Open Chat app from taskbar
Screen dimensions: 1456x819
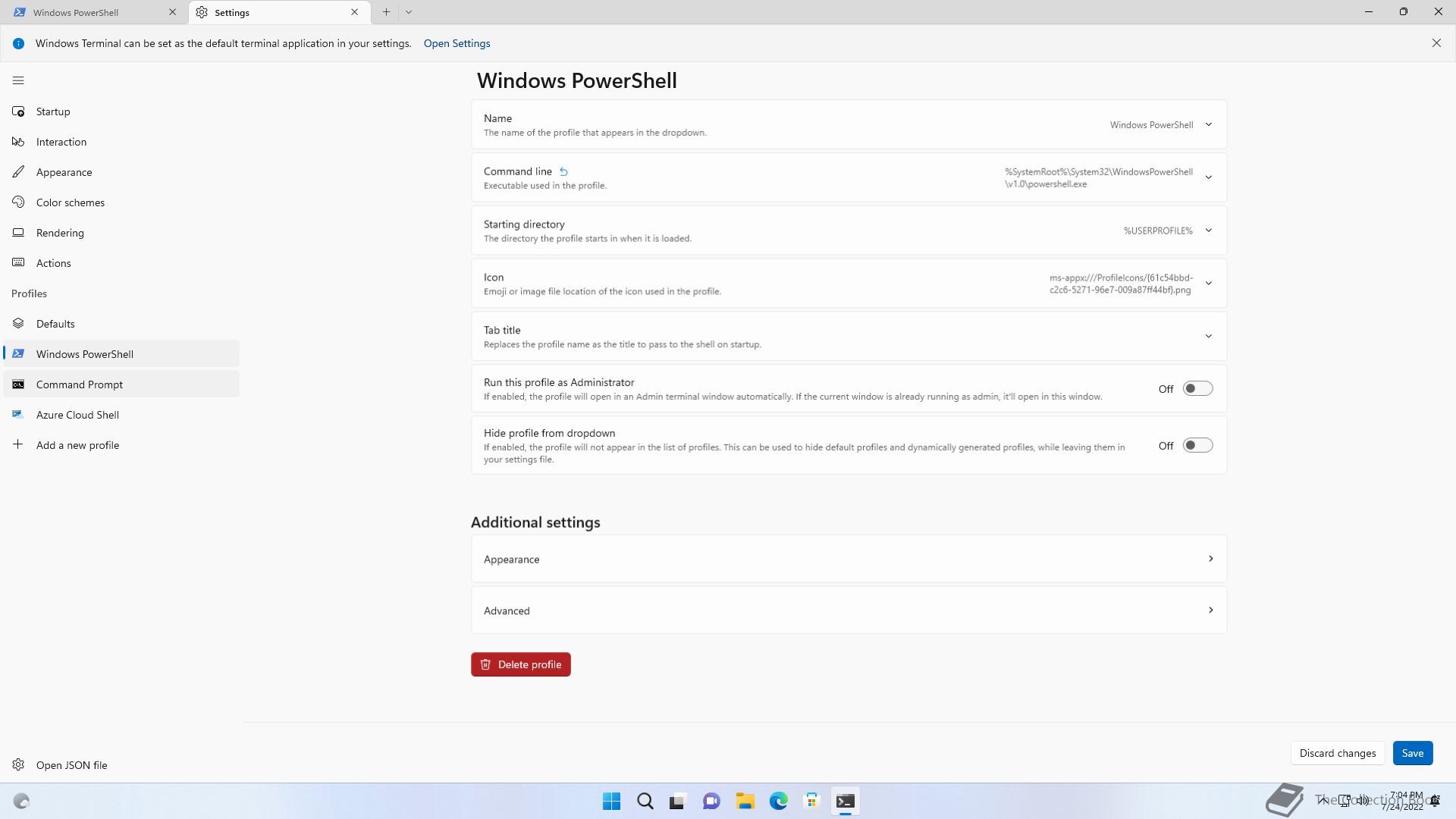[711, 801]
